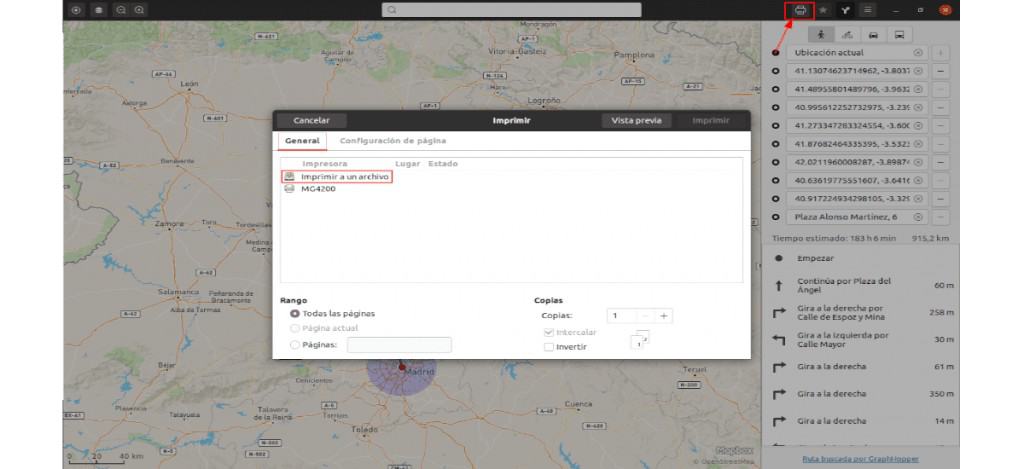This screenshot has width=1024, height=469.
Task: Select the Gira a la derecha 14 m step
Action: (860, 421)
